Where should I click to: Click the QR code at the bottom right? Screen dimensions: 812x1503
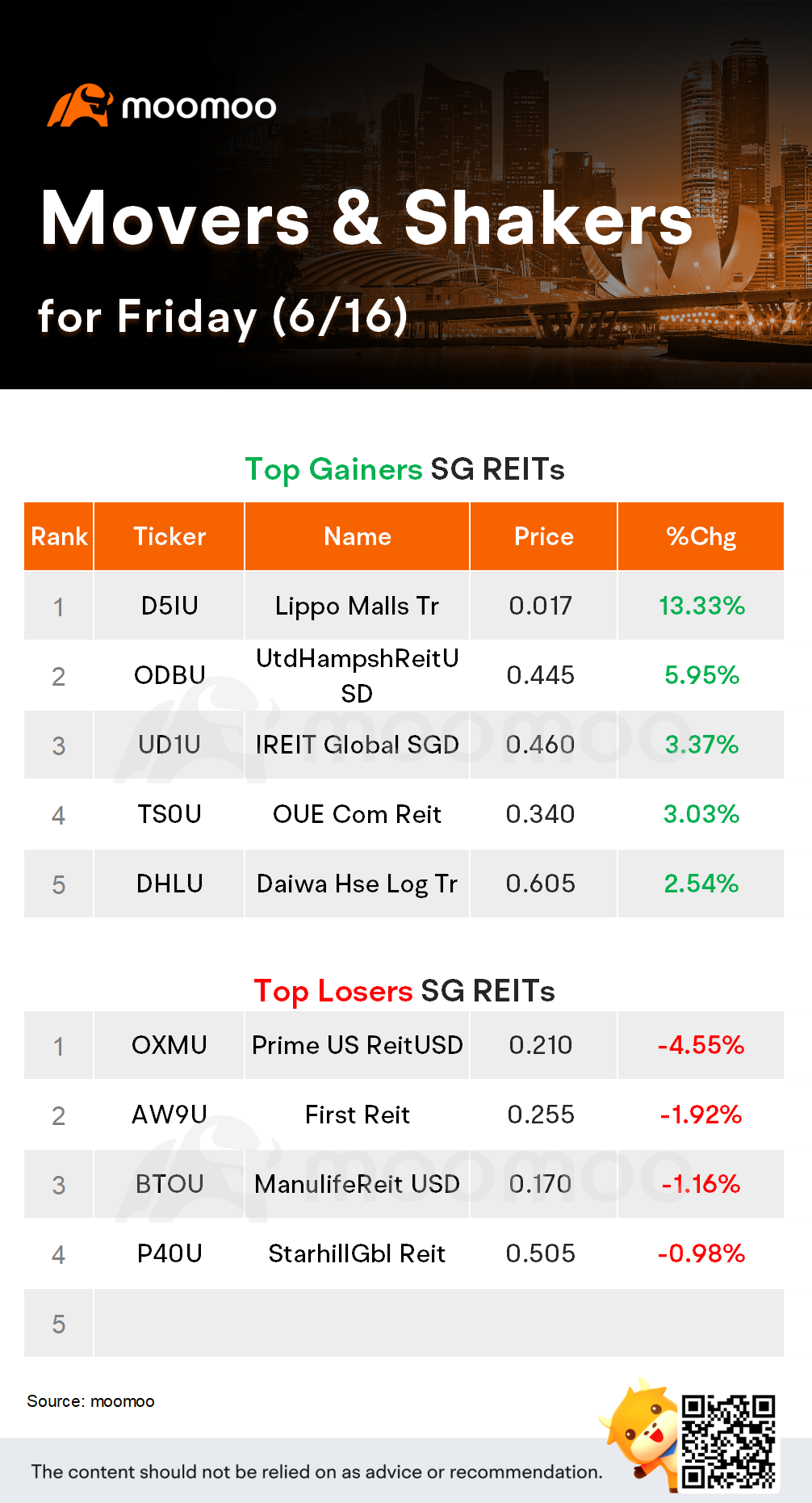point(728,1441)
